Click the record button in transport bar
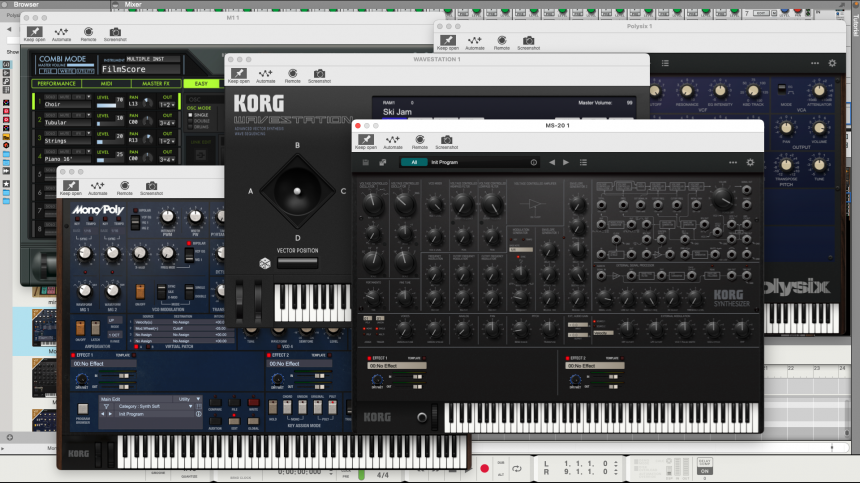Screen dimensions: 860x483 [484, 468]
